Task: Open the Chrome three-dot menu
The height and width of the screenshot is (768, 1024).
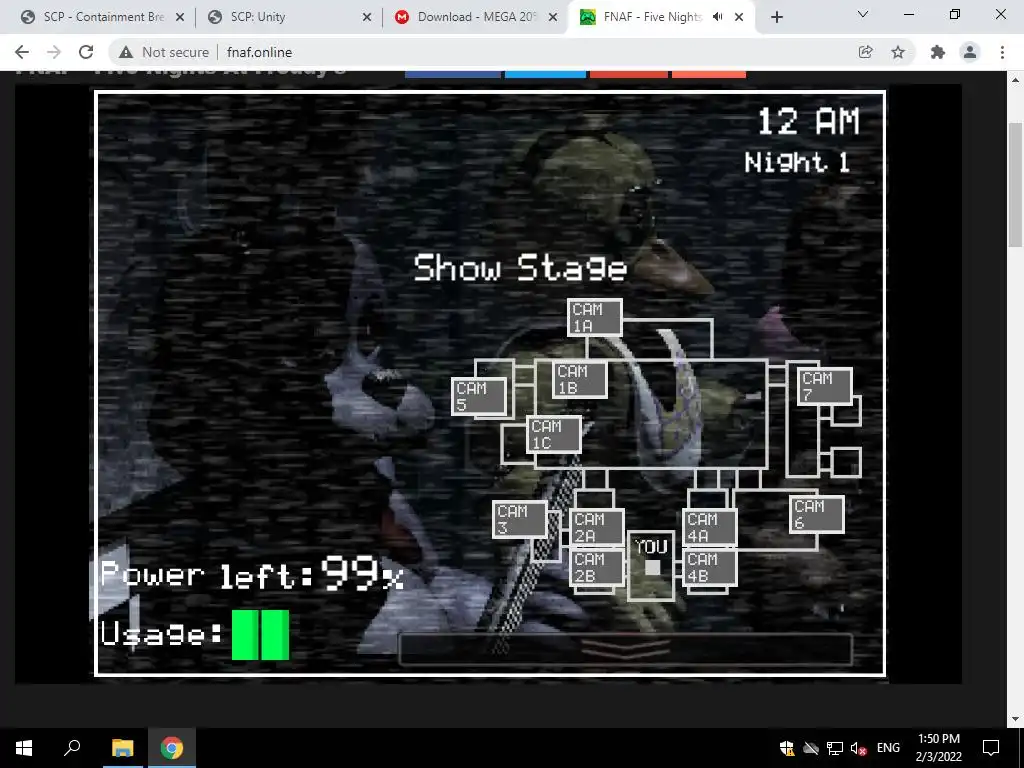Action: coord(1002,52)
